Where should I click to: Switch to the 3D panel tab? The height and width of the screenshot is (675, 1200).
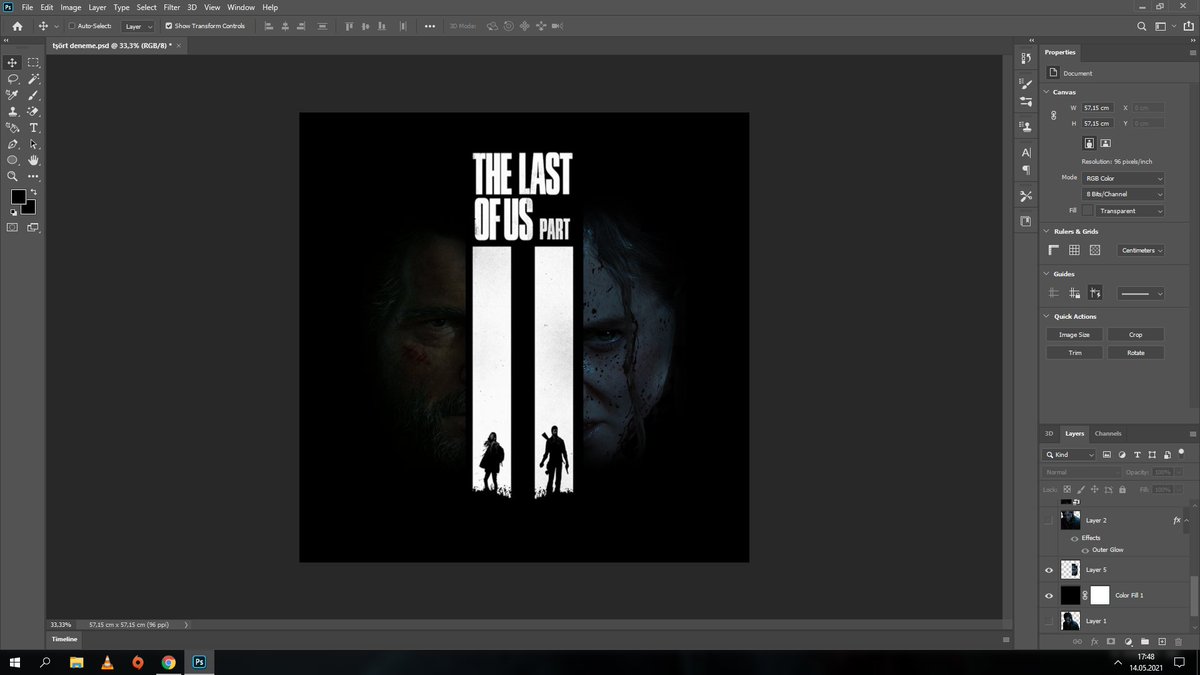[x=1049, y=433]
